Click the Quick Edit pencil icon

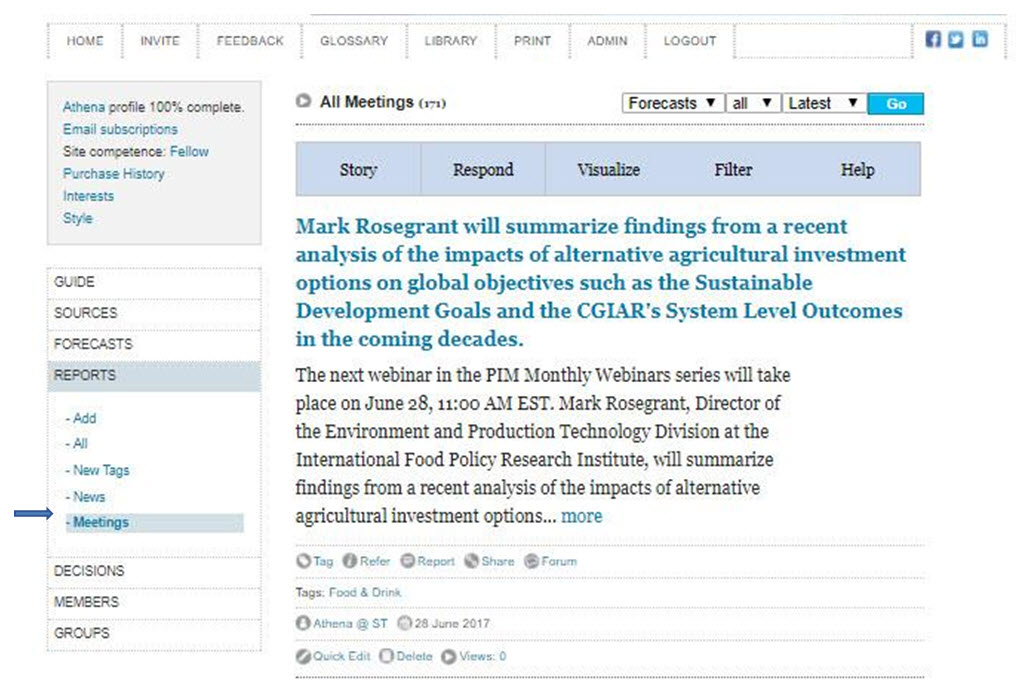tap(303, 656)
